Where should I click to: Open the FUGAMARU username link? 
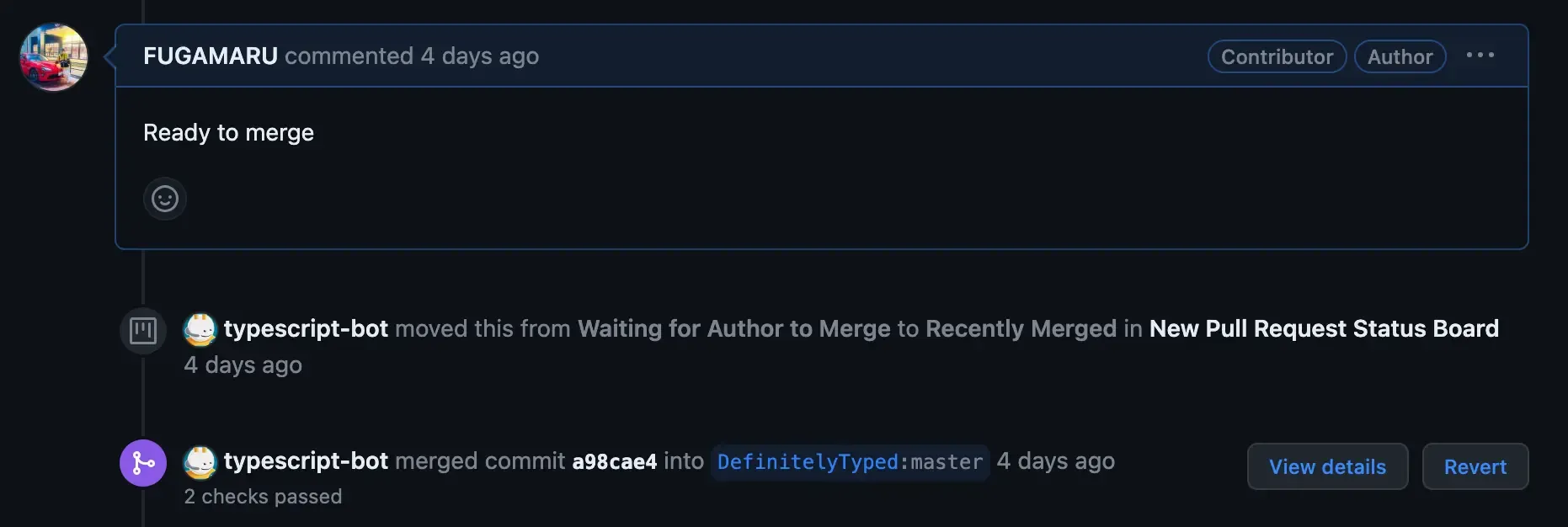coord(211,56)
